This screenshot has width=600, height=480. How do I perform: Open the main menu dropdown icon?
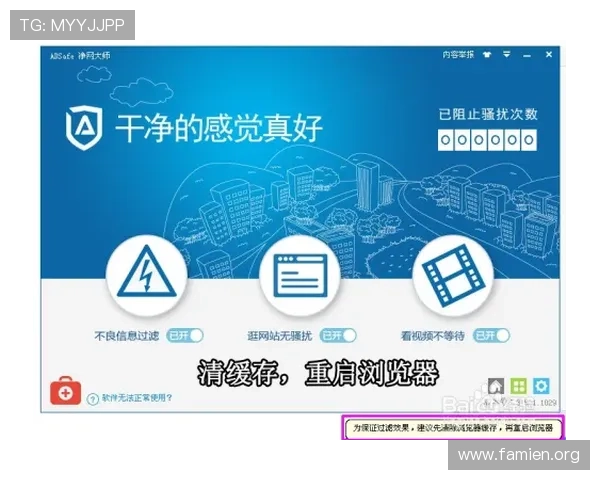tap(507, 55)
